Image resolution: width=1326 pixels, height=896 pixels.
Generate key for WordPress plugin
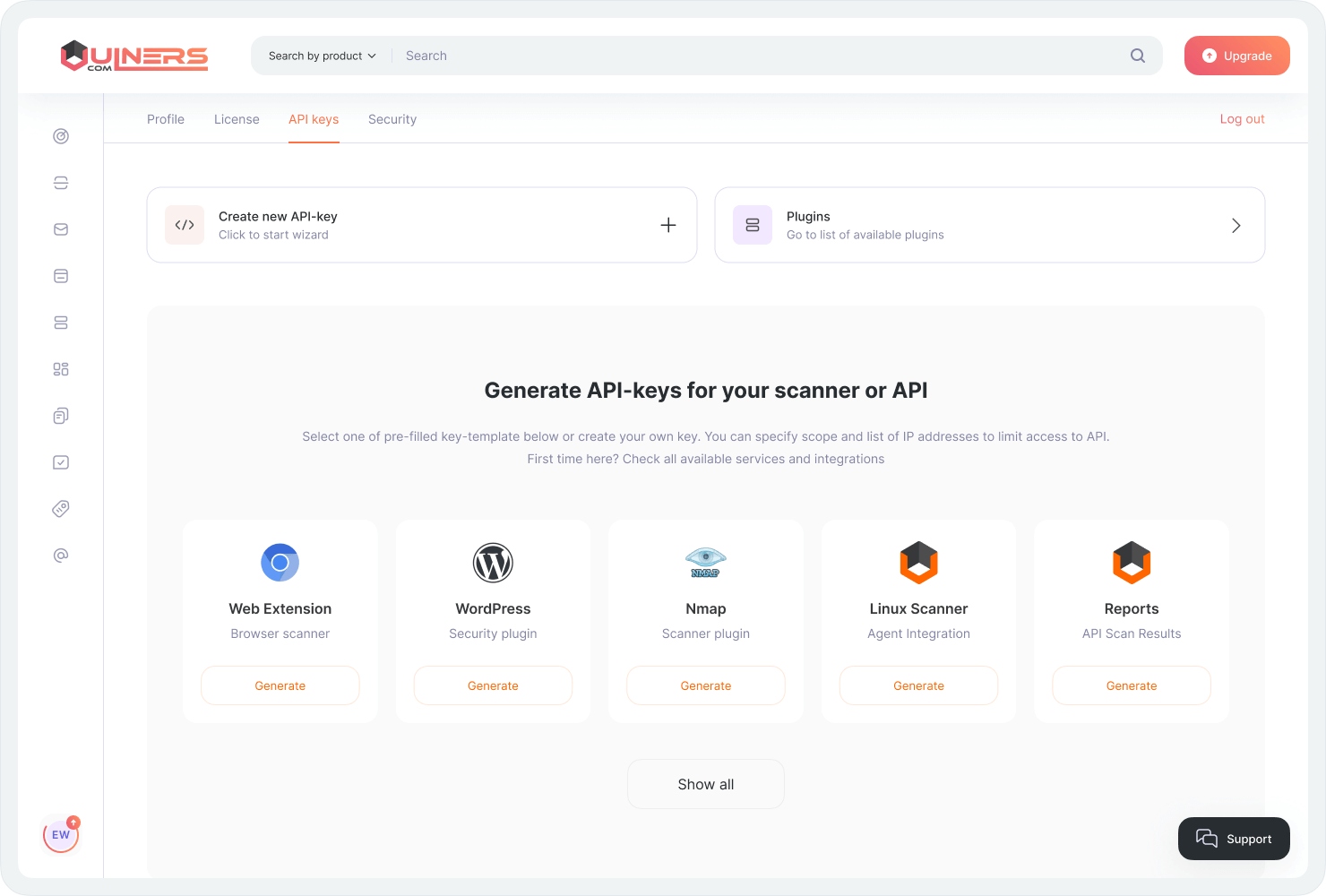click(x=493, y=685)
